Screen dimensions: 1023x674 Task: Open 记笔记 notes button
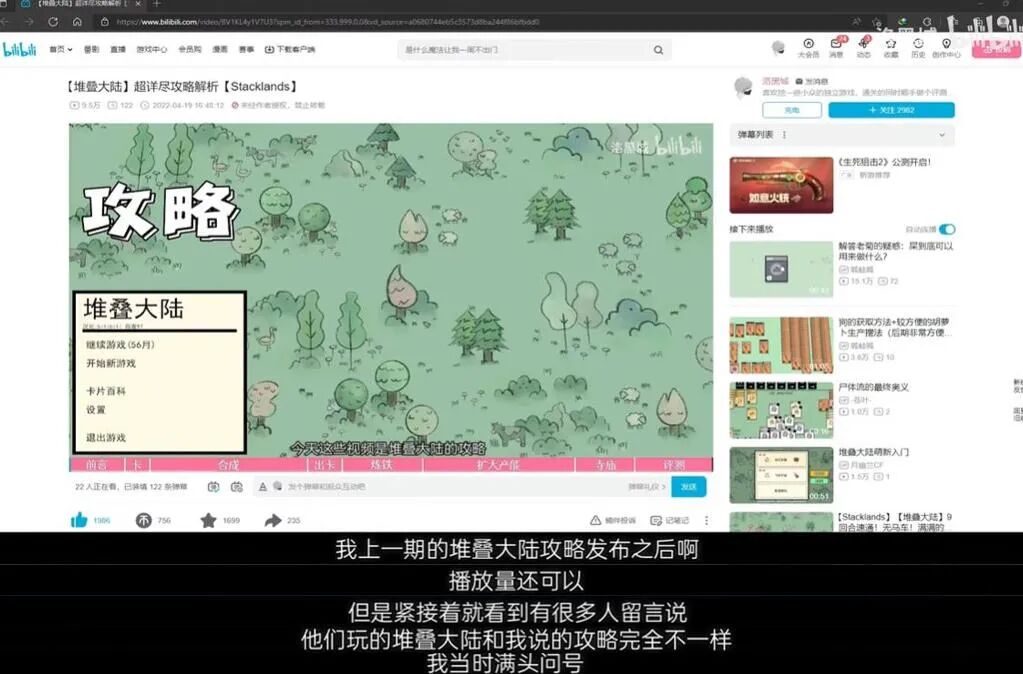coord(670,521)
